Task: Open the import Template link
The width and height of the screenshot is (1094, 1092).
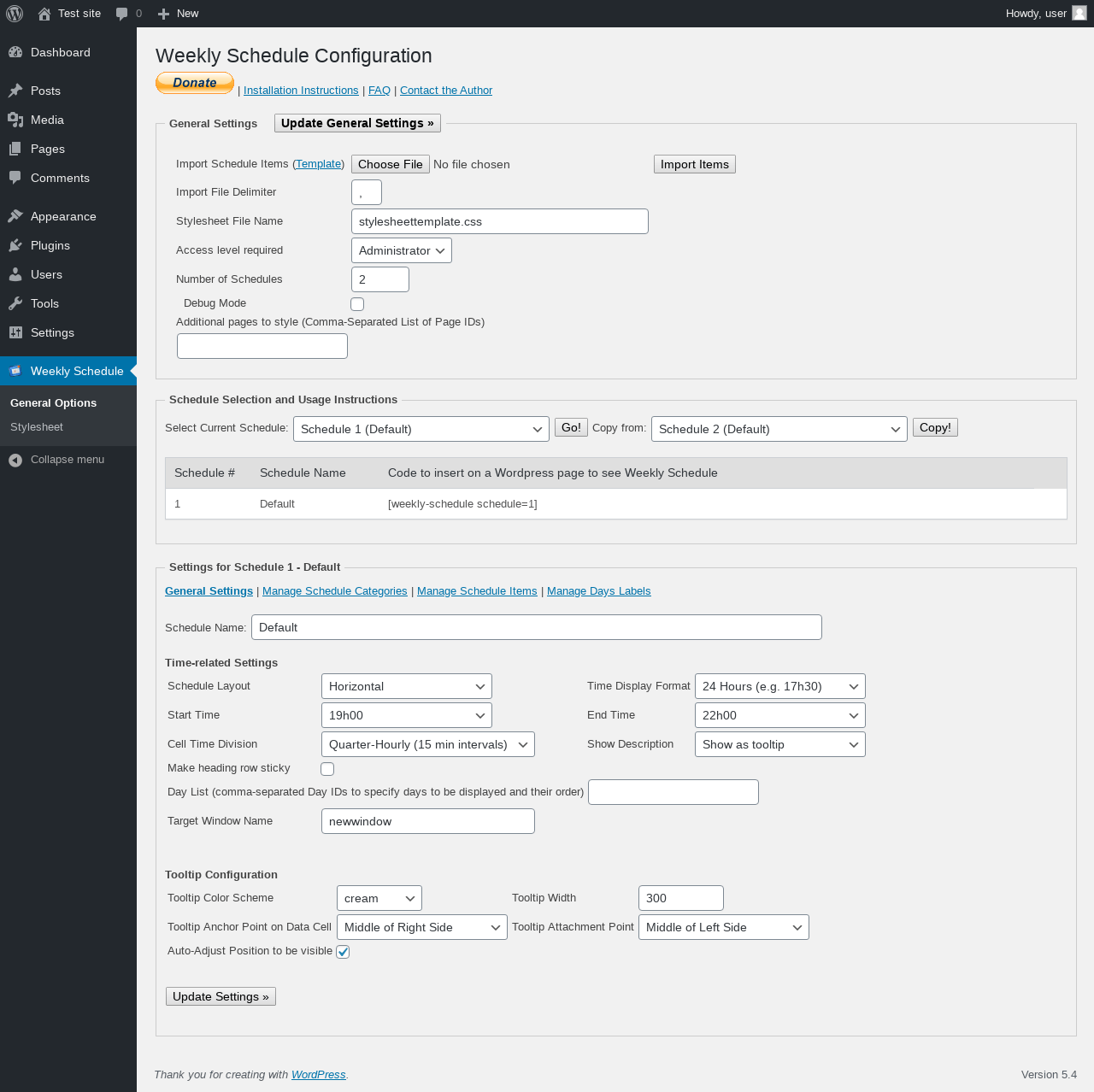Action: 319,164
